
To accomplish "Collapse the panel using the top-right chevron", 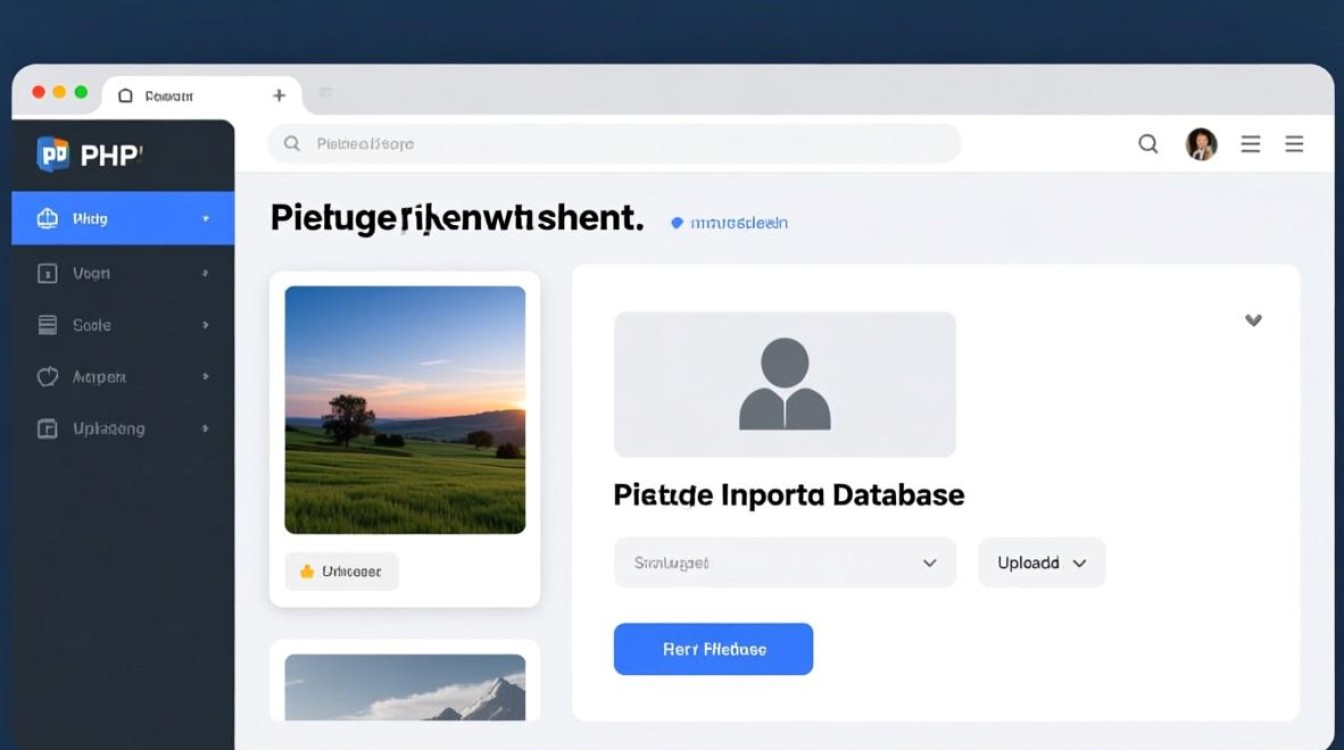I will click(x=1252, y=320).
